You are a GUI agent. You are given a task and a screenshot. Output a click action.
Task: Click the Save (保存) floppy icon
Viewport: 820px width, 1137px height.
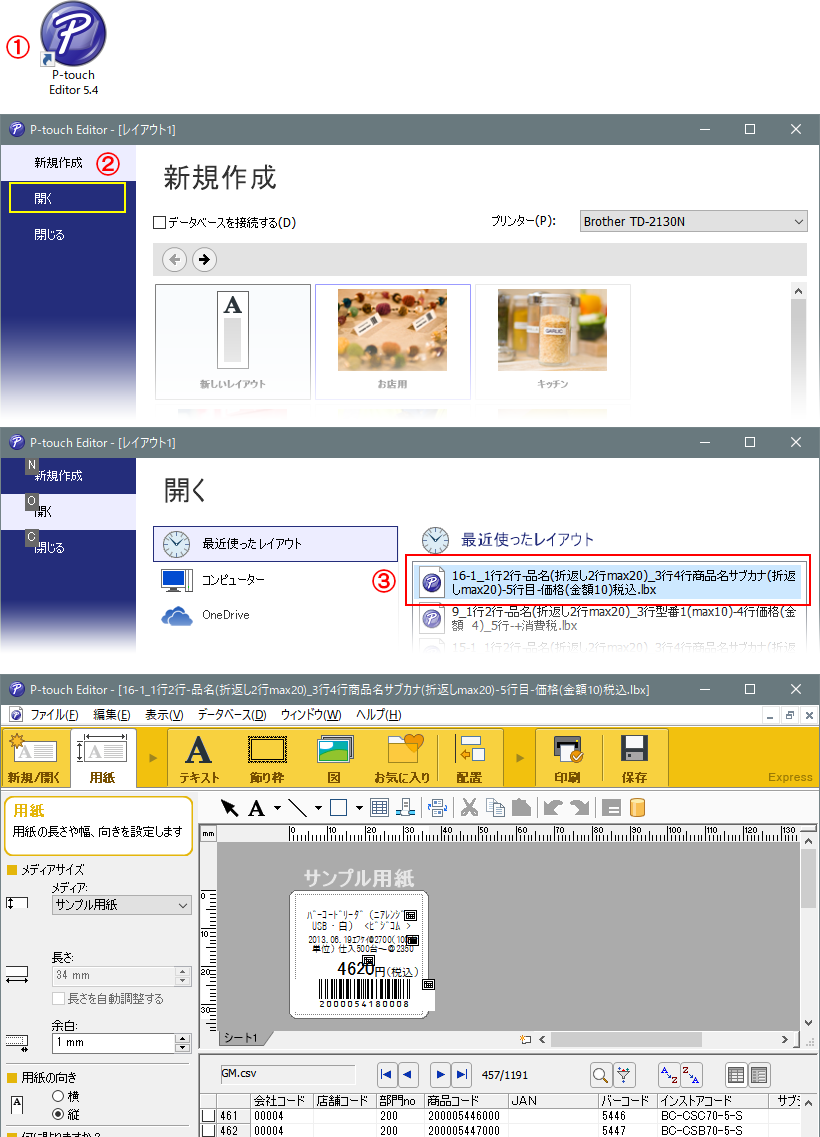(x=634, y=758)
